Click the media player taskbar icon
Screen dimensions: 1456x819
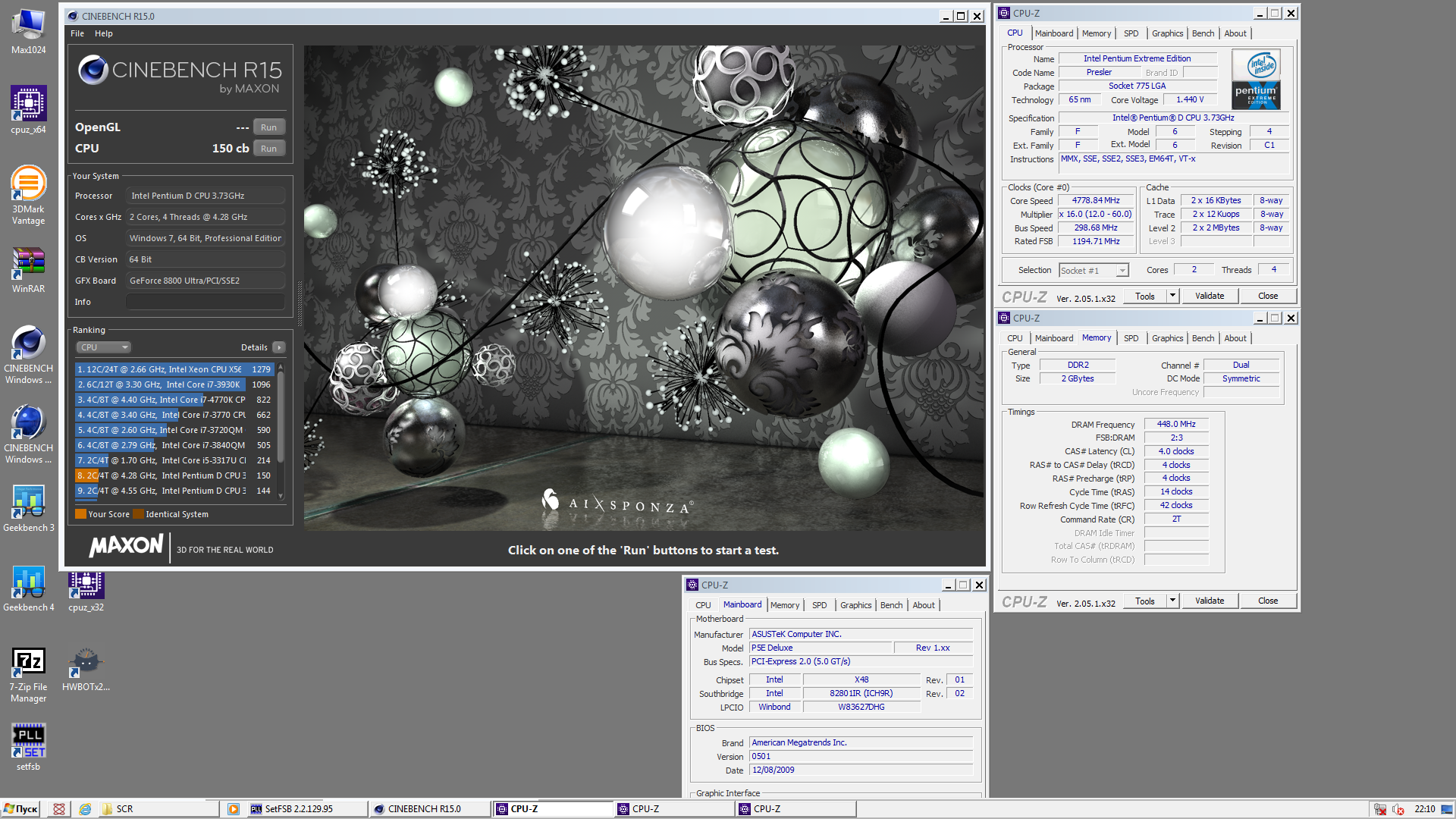point(234,809)
